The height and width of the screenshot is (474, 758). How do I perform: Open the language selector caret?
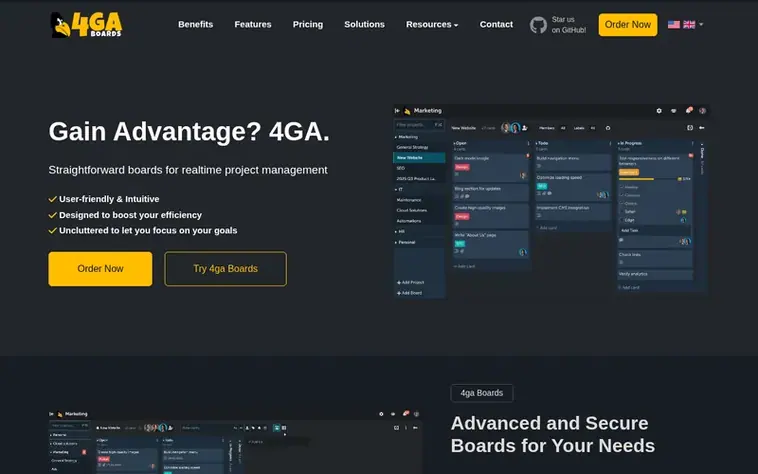701,25
